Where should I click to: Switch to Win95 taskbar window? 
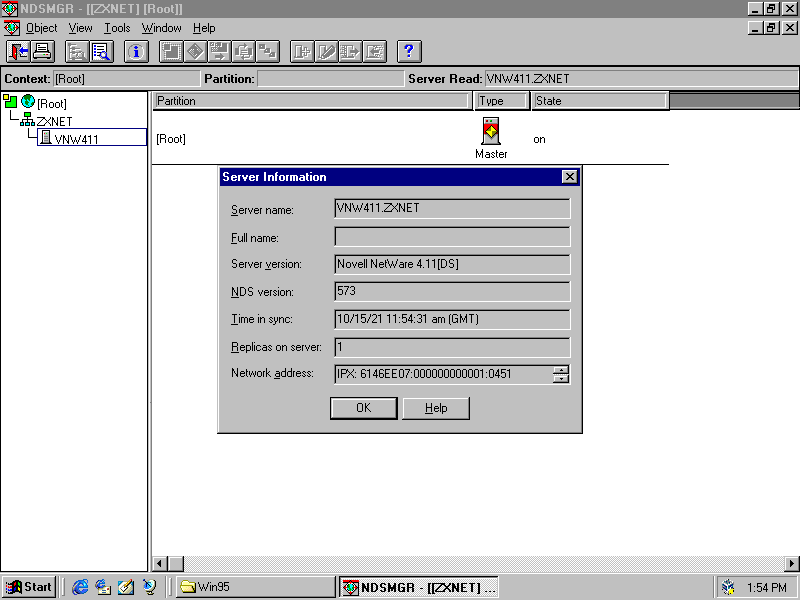(x=256, y=587)
